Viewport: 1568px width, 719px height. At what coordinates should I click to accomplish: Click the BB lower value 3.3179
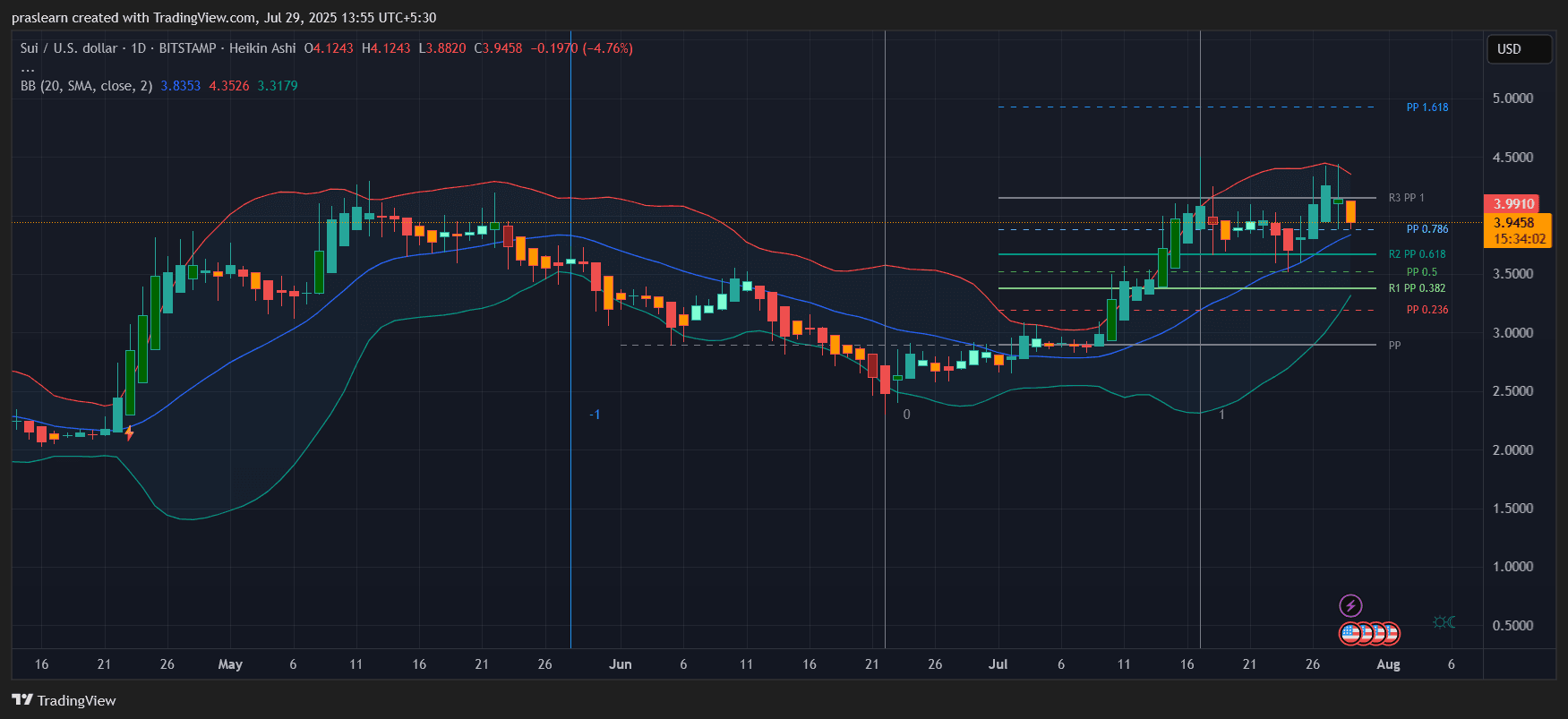[278, 86]
